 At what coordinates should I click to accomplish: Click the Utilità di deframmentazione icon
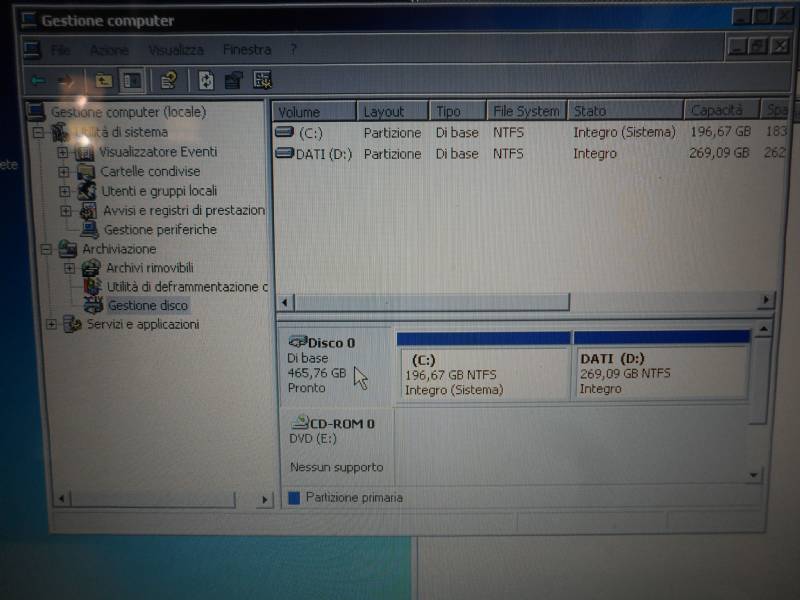click(92, 287)
